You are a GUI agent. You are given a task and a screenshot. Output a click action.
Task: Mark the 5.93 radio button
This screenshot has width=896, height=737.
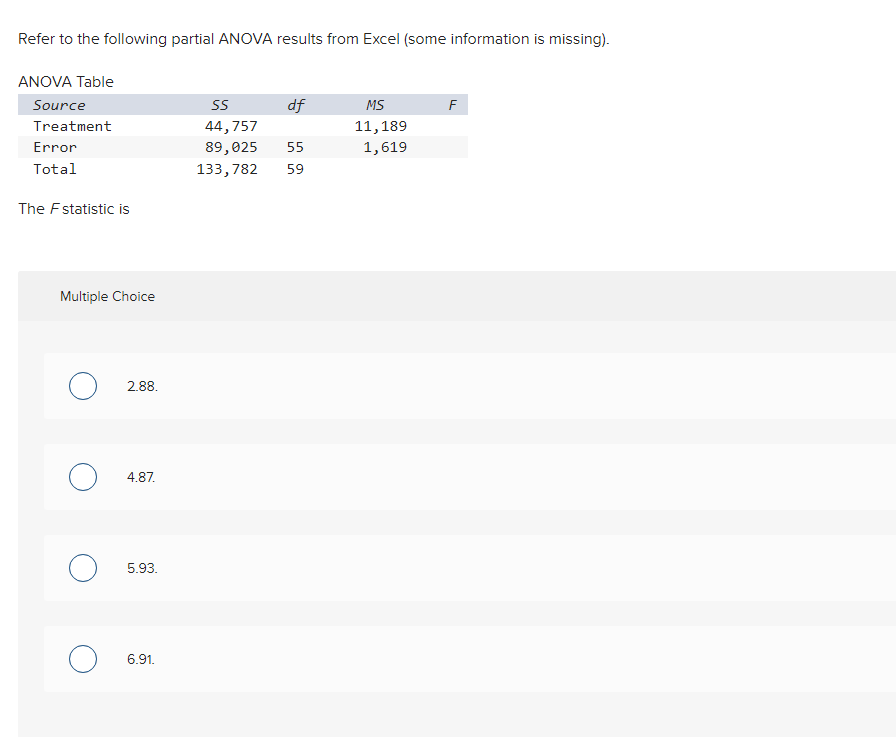tap(83, 568)
